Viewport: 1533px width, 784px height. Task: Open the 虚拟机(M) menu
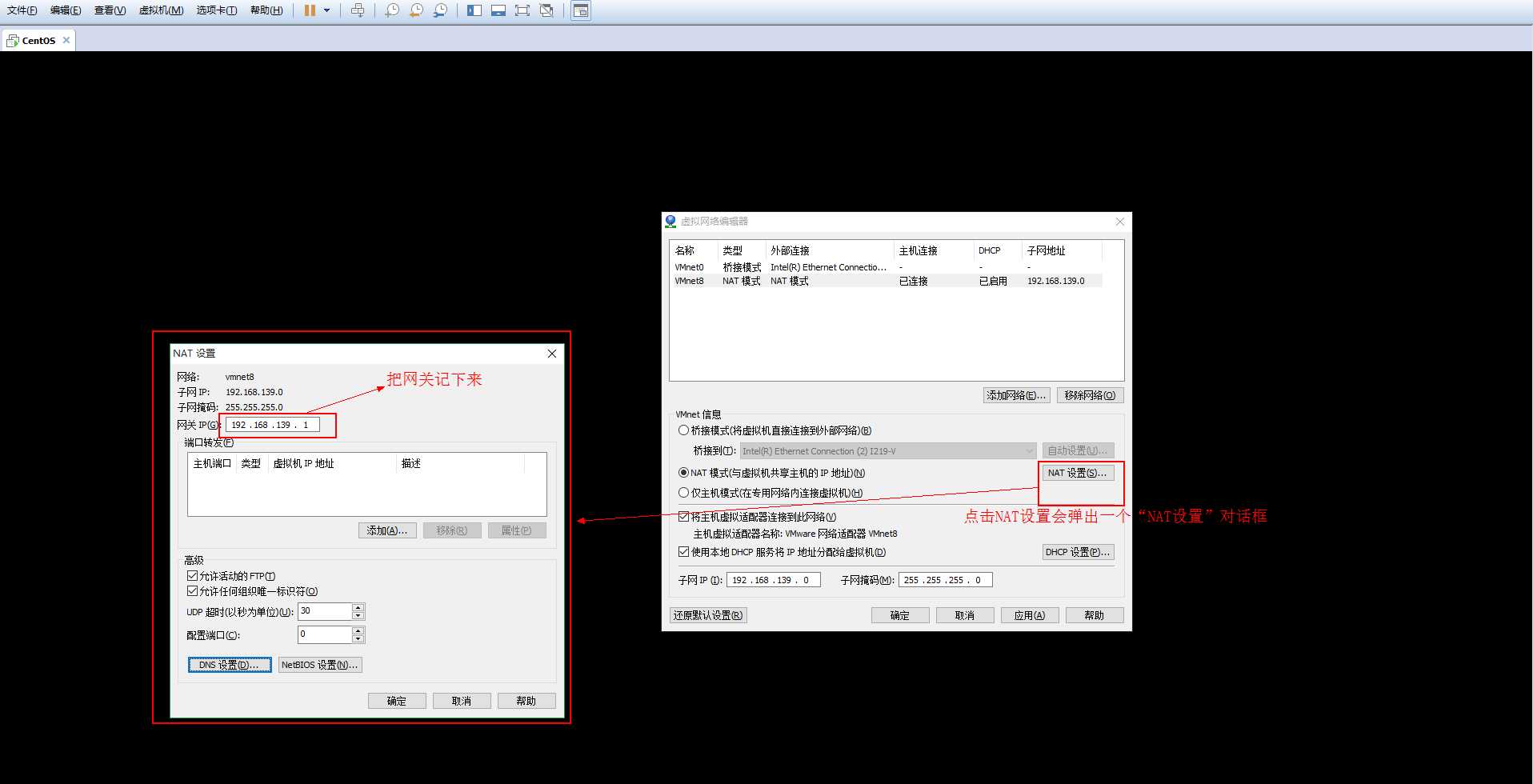pos(161,10)
